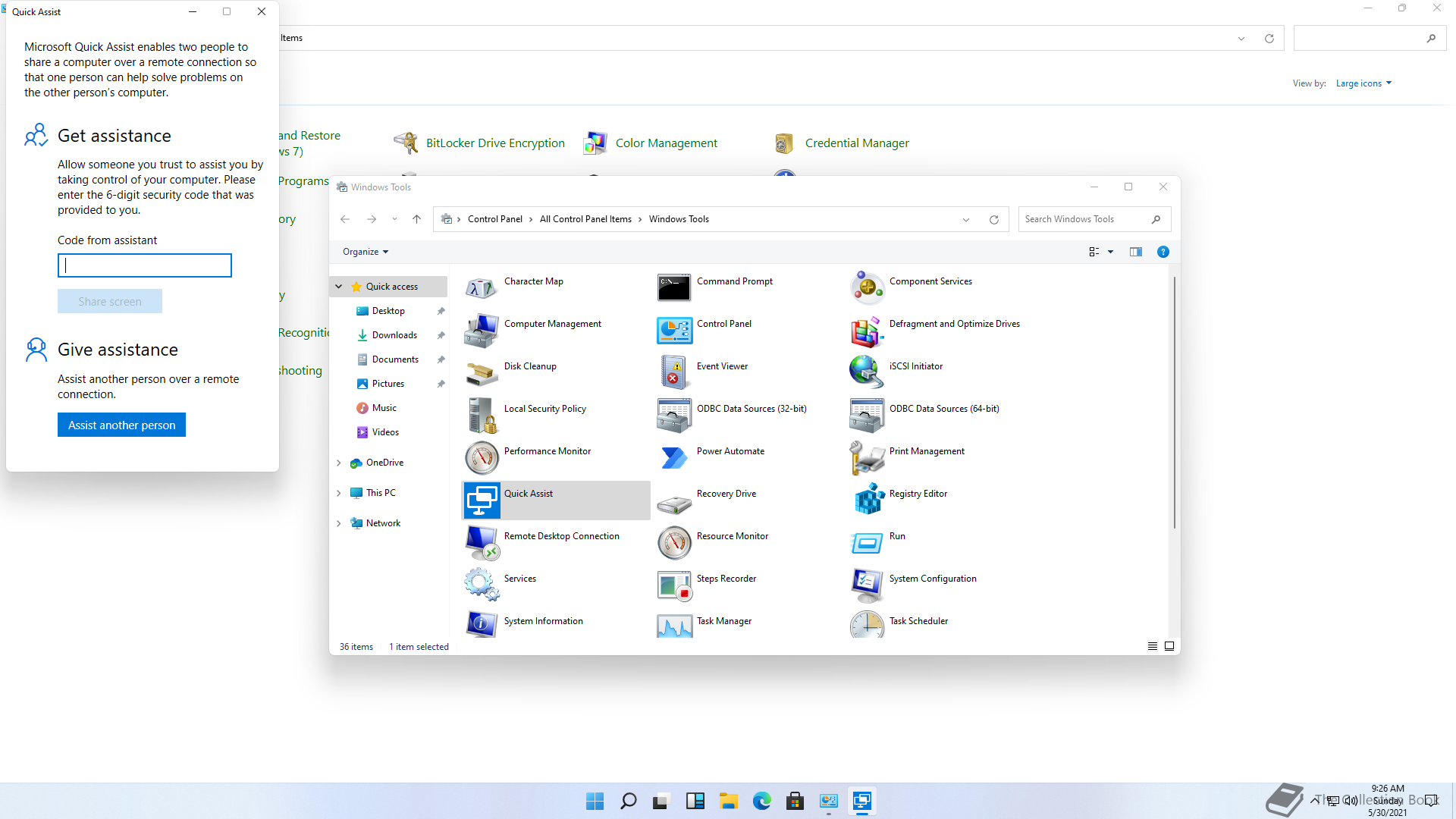This screenshot has width=1456, height=819.
Task: Go back in Windows Tools window
Action: pos(345,219)
